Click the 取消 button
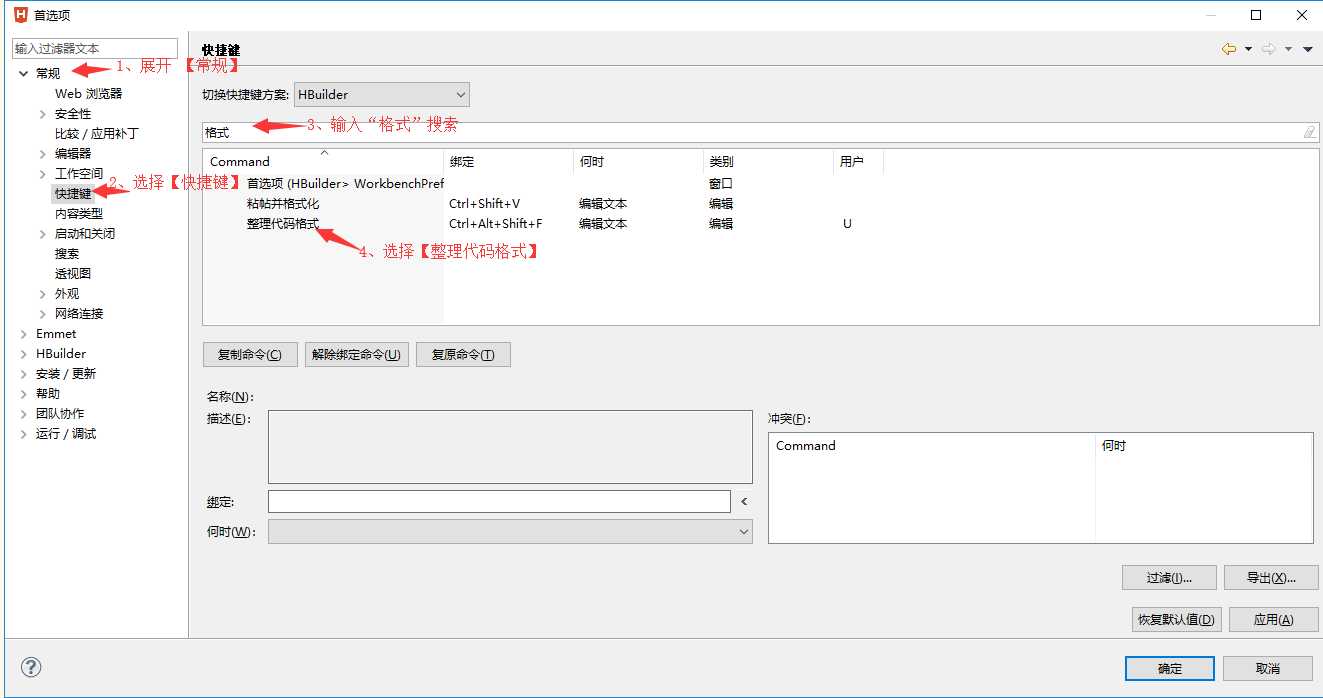The image size is (1323, 698). [x=1267, y=669]
